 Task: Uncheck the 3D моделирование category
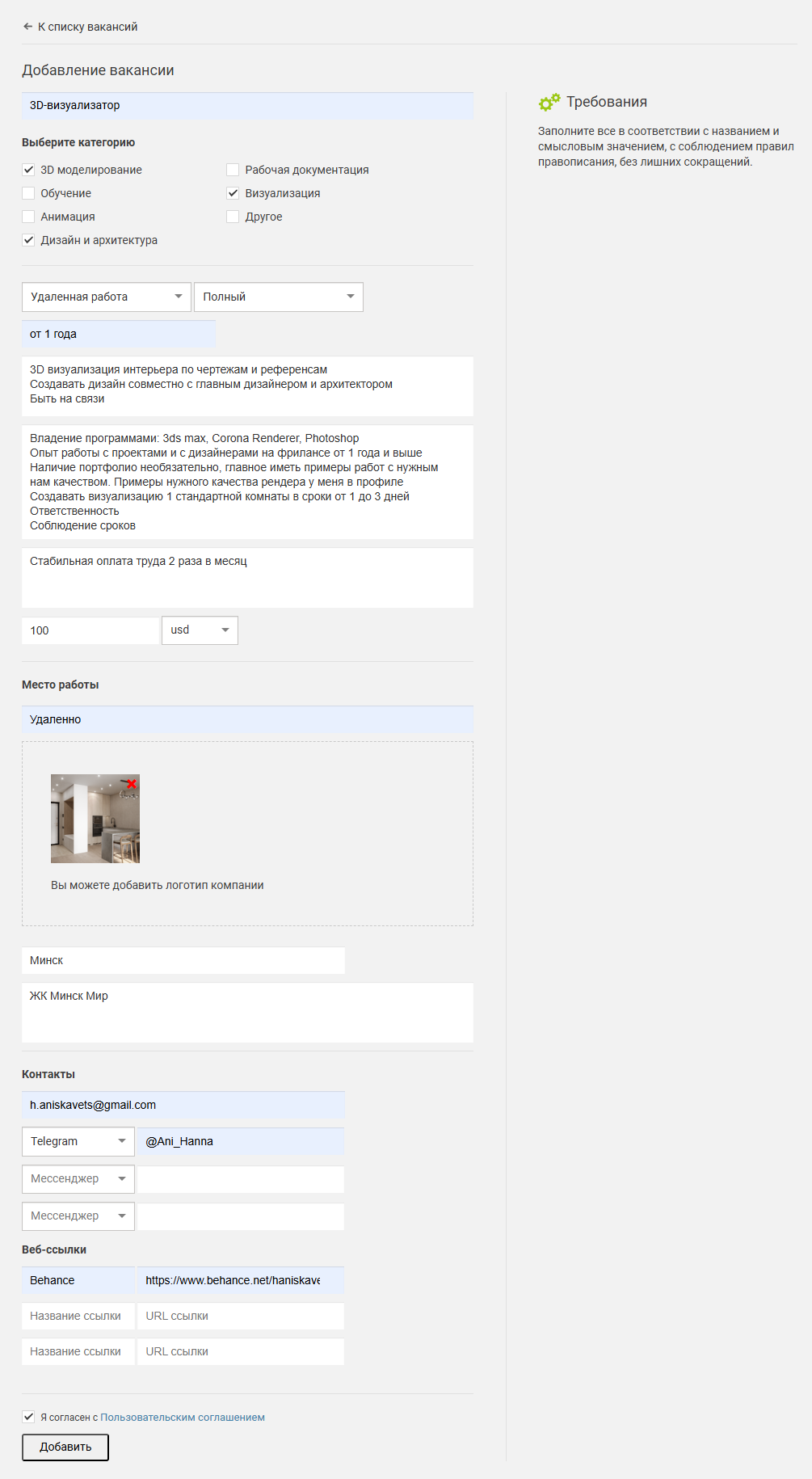(x=28, y=170)
